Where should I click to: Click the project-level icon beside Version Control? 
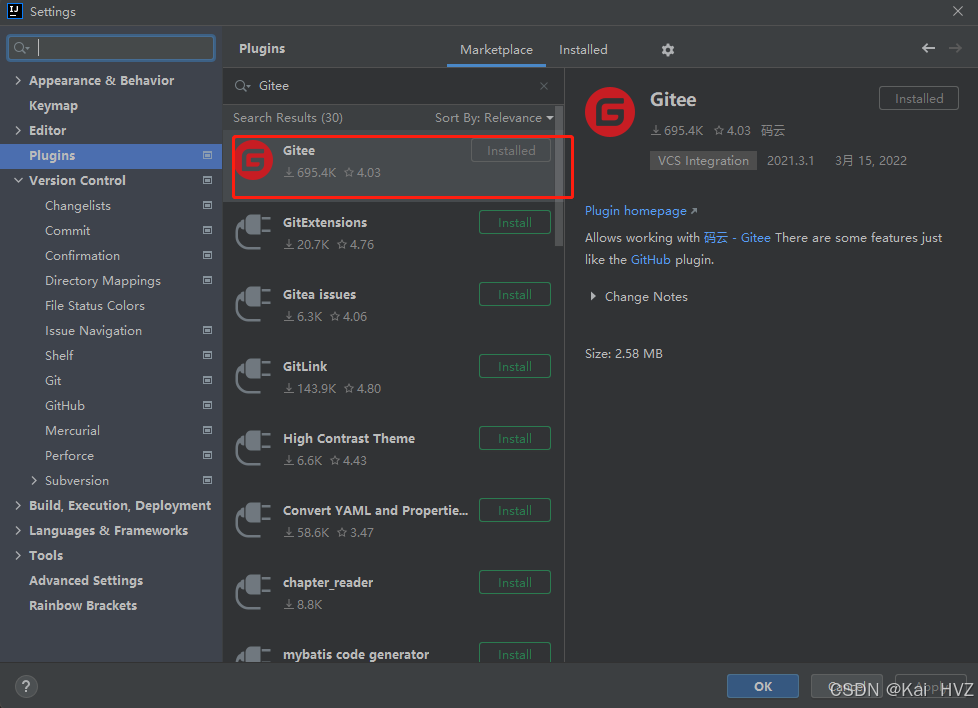pyautogui.click(x=208, y=180)
